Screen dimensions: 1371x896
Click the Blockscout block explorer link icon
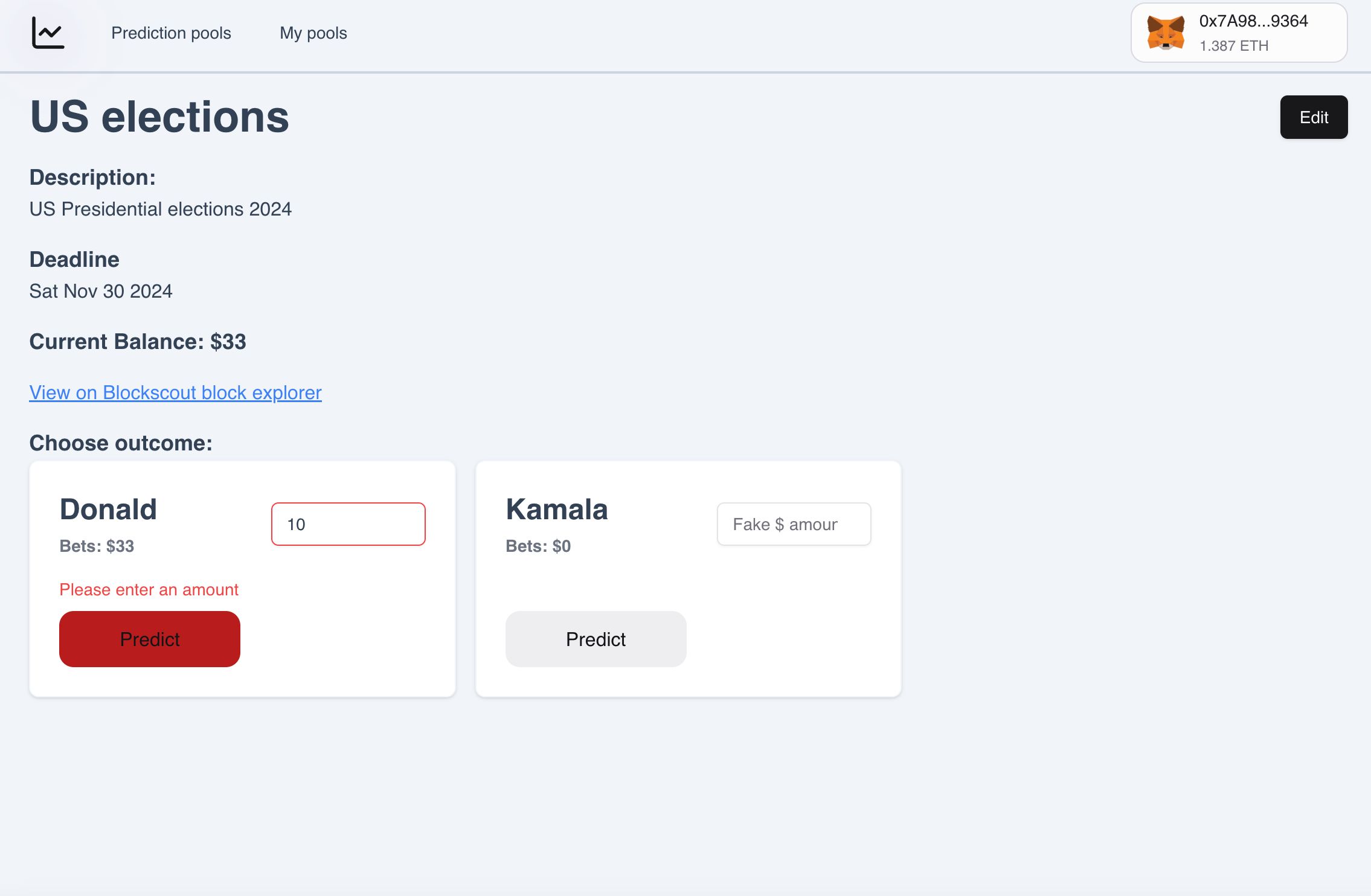(x=175, y=392)
